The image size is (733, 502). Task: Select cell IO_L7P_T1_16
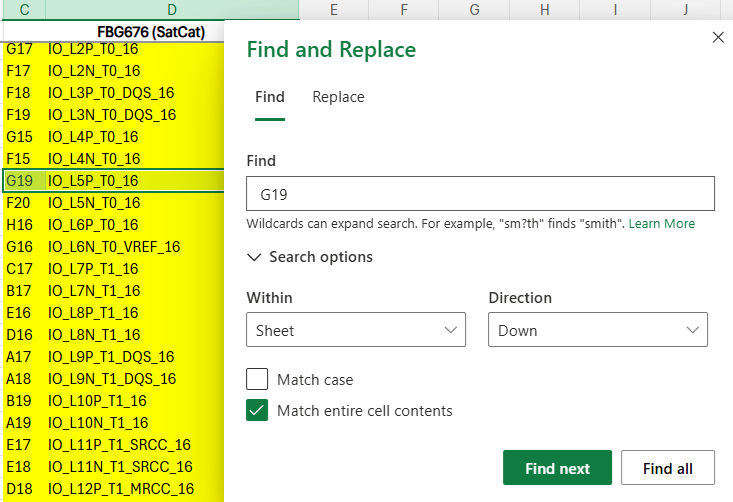point(135,268)
